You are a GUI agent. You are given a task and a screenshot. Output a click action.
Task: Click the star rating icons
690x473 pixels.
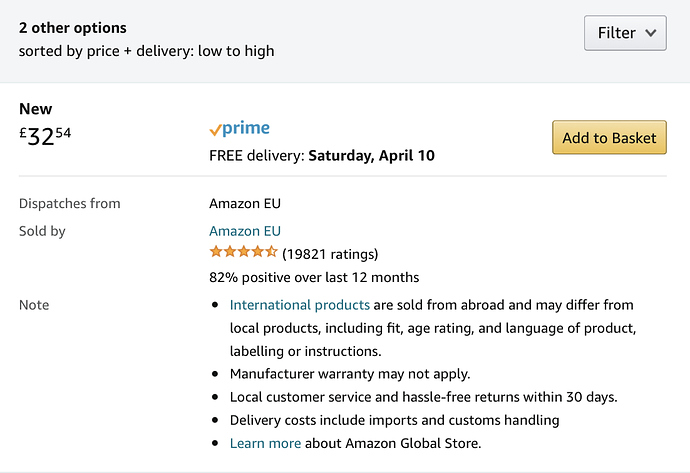coord(243,253)
